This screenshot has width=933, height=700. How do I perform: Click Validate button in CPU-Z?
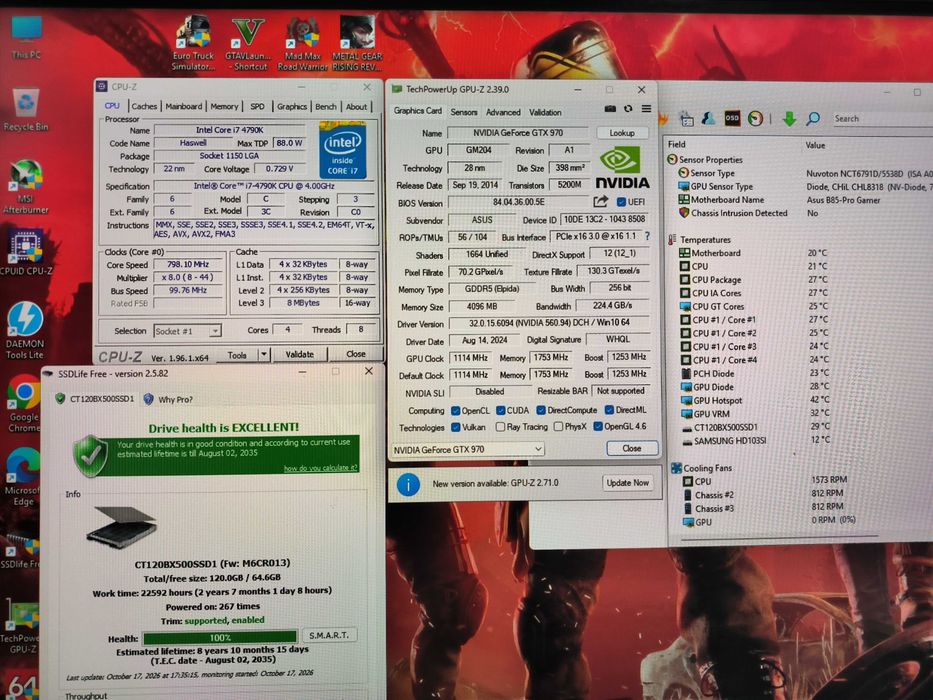pos(299,354)
